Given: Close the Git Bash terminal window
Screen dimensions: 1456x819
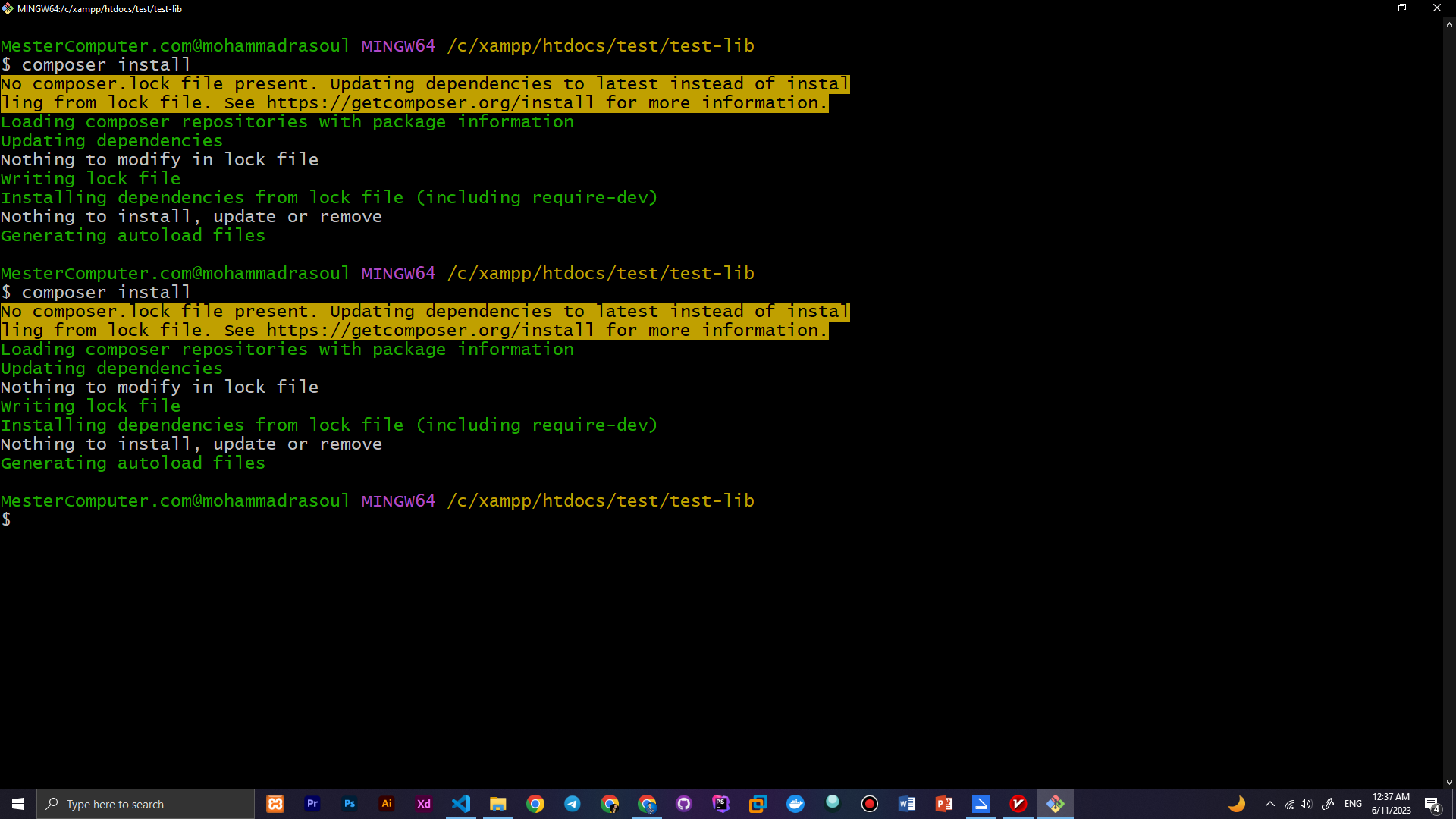Looking at the screenshot, I should (x=1437, y=8).
